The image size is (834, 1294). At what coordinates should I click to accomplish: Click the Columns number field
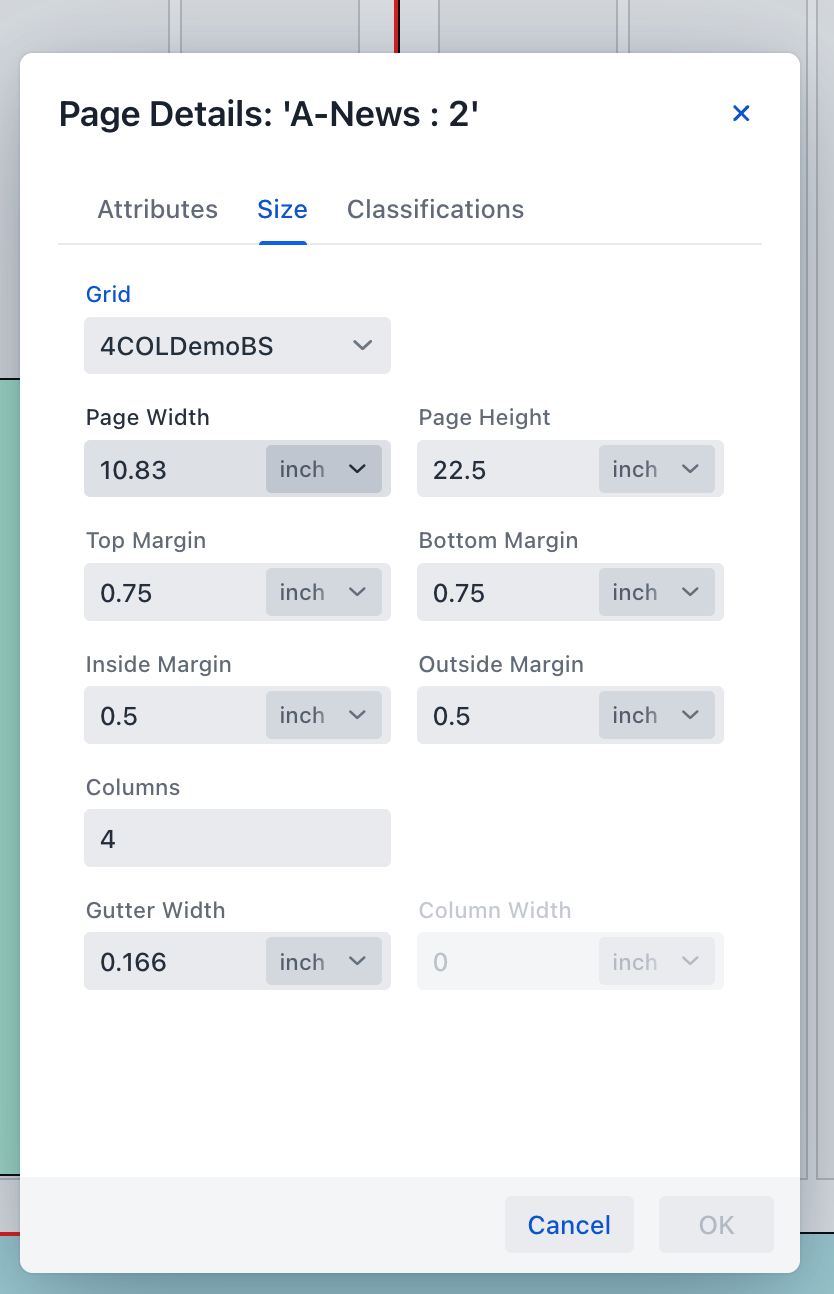(x=237, y=838)
